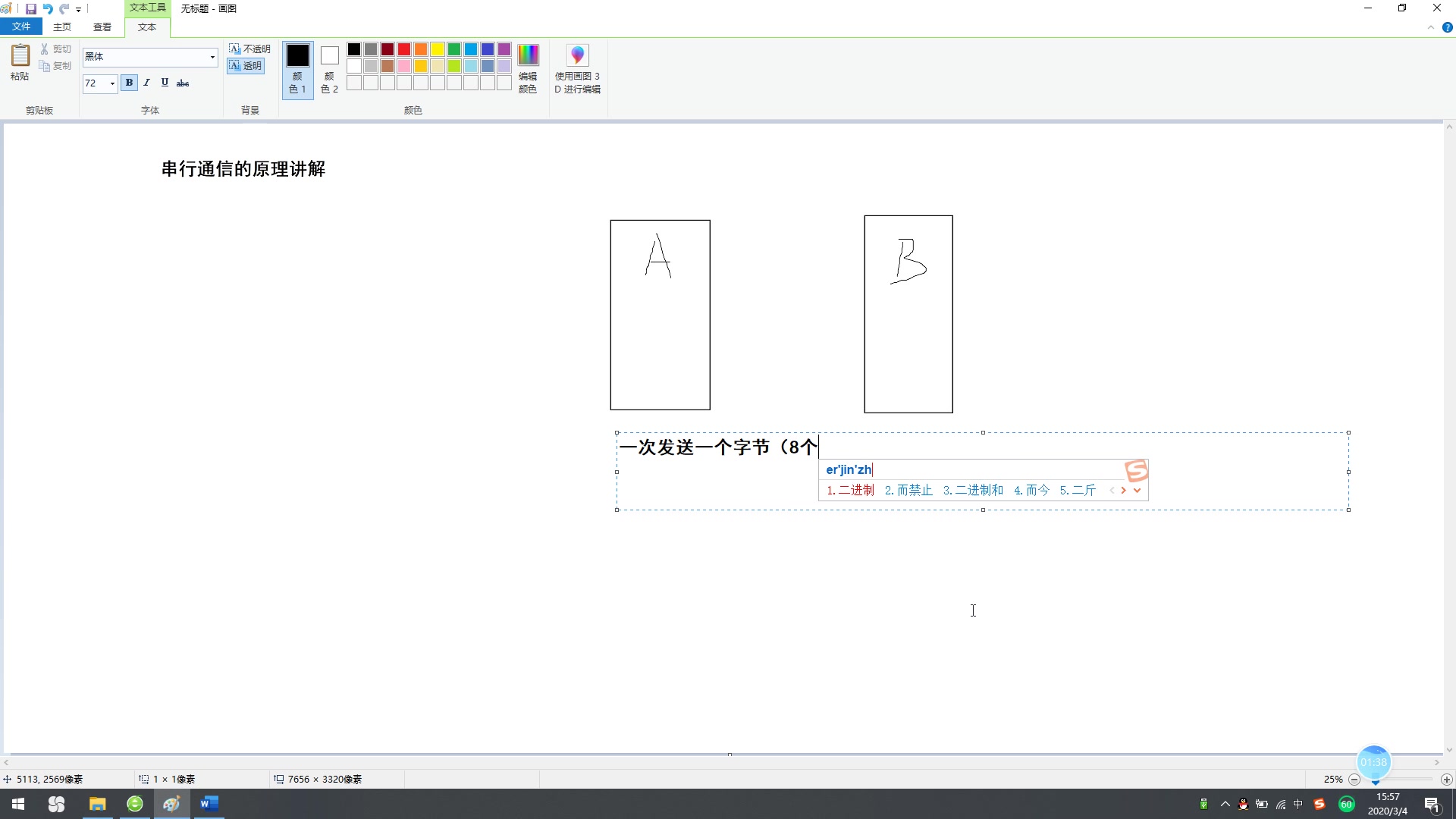The height and width of the screenshot is (819, 1456).
Task: Toggle bold text formatting
Action: pos(129,83)
